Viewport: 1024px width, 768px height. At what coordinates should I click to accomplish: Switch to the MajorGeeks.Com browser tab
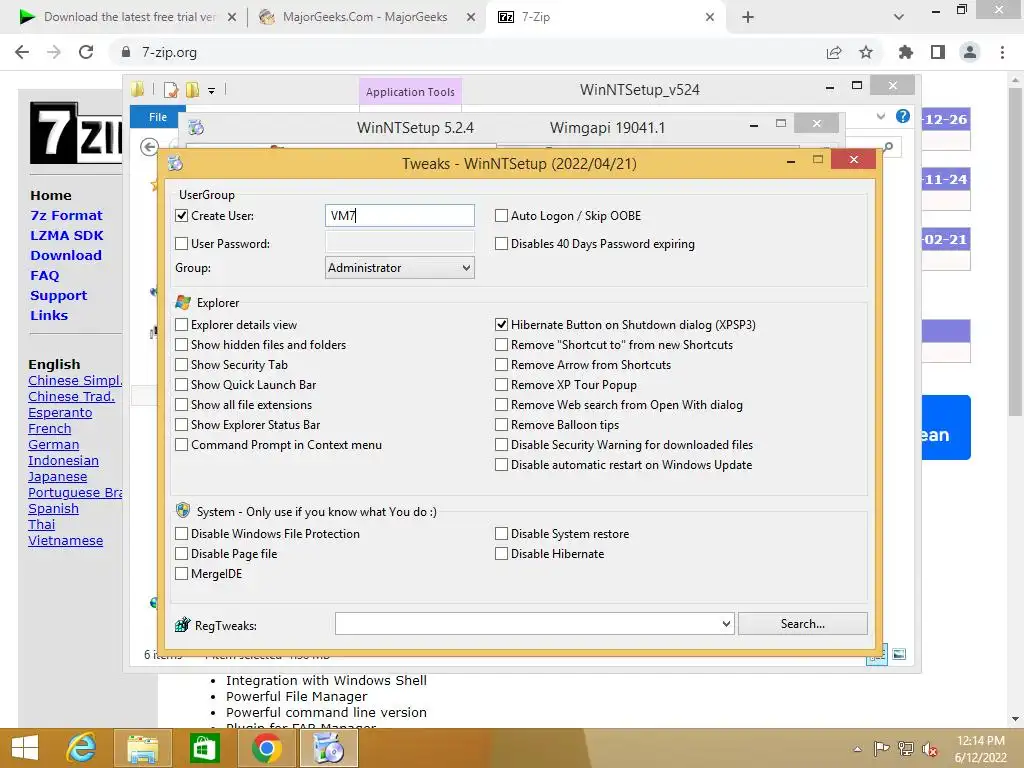(x=364, y=17)
